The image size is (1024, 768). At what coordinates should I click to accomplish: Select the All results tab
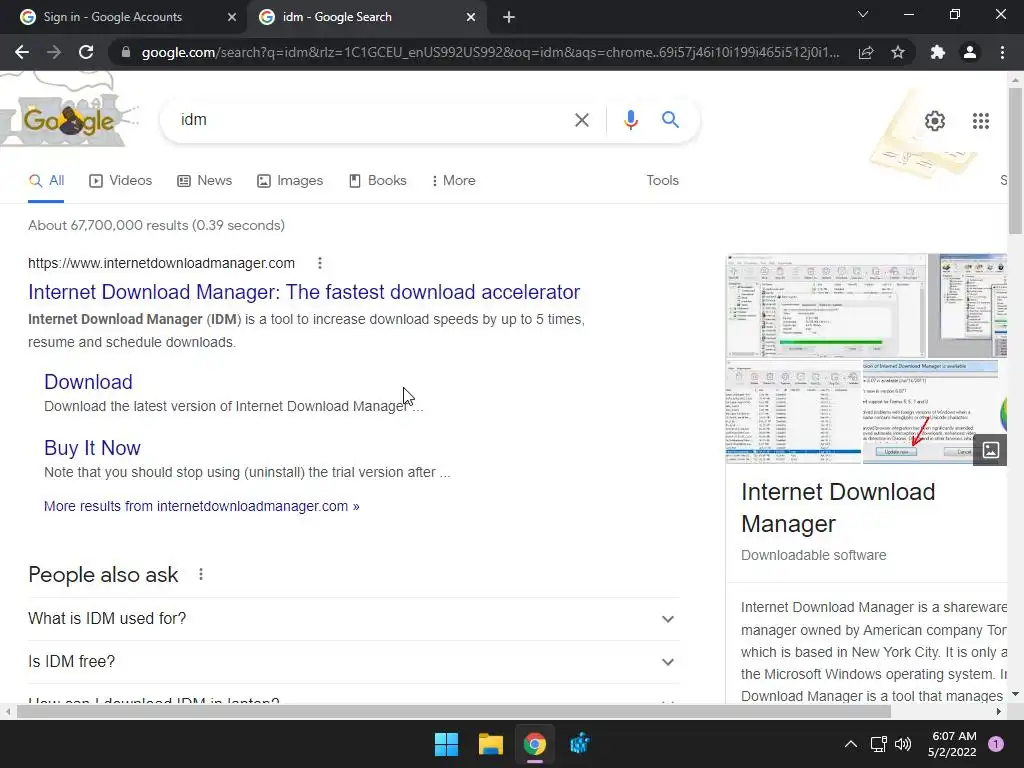click(x=46, y=181)
